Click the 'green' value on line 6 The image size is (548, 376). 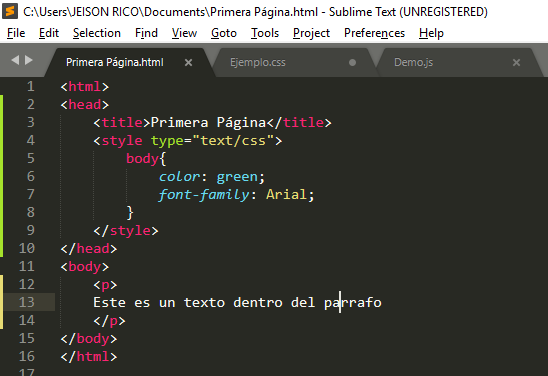[237, 176]
